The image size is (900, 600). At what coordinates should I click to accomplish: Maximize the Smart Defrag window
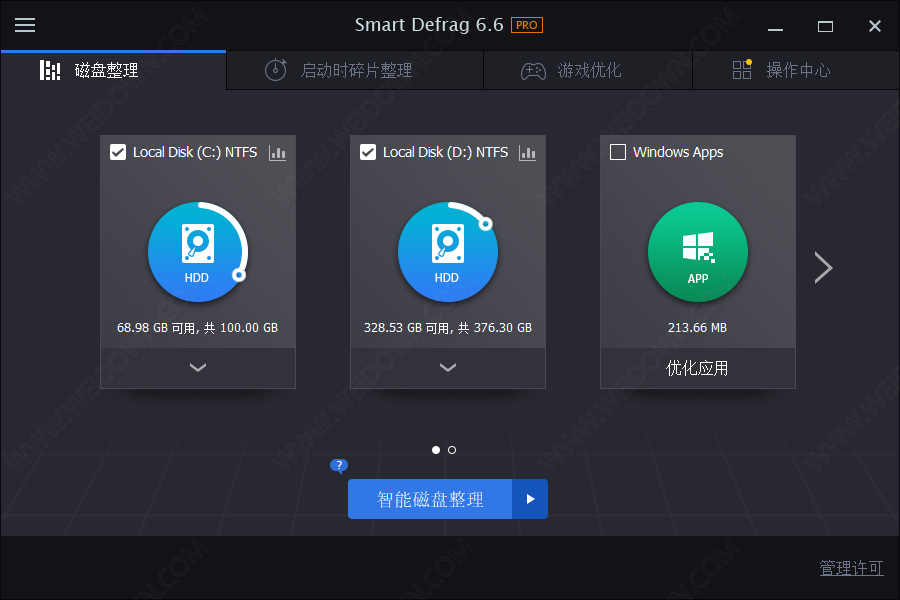click(x=825, y=26)
